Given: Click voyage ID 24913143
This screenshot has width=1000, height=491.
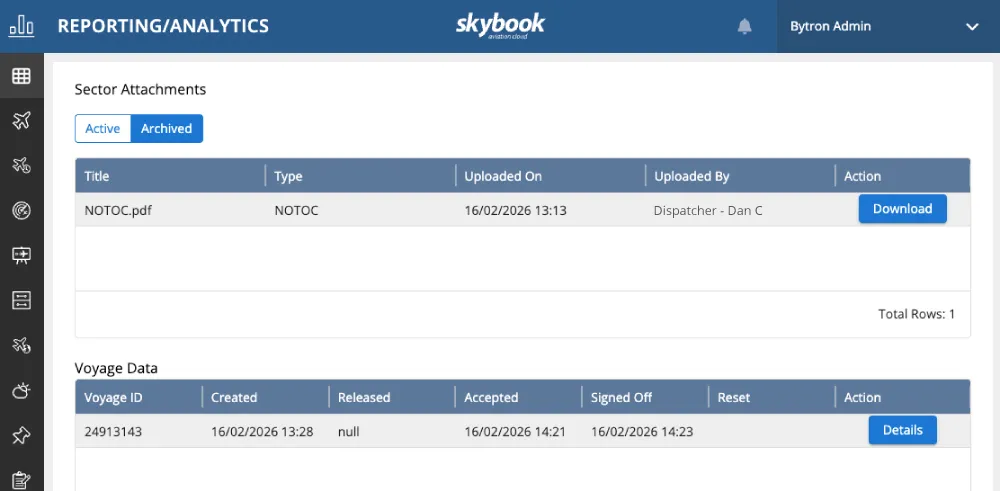Looking at the screenshot, I should (113, 432).
